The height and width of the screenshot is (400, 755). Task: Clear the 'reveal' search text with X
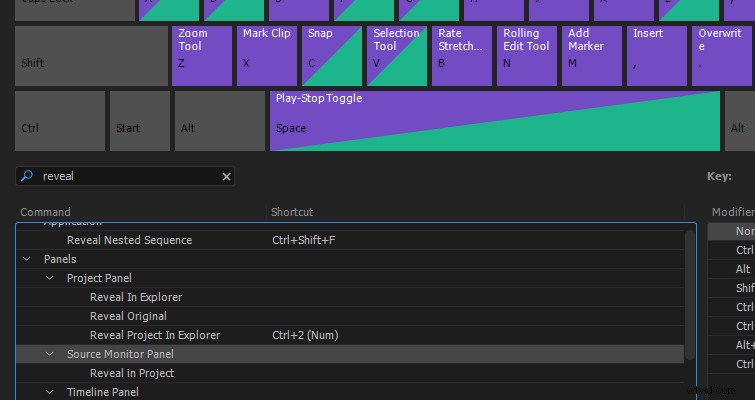pos(226,177)
